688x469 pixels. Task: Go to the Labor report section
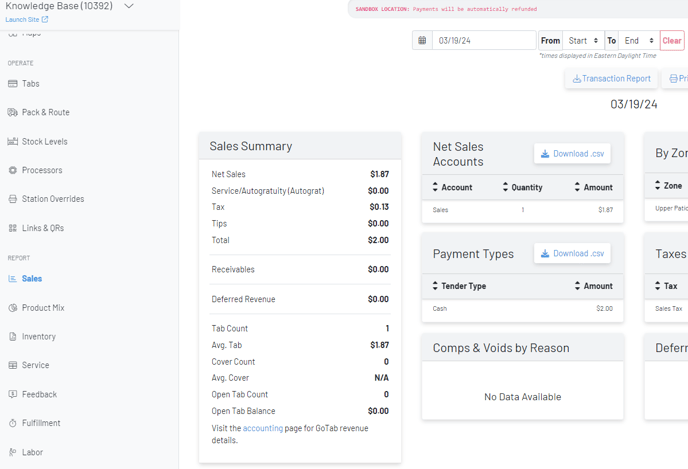pyautogui.click(x=32, y=452)
